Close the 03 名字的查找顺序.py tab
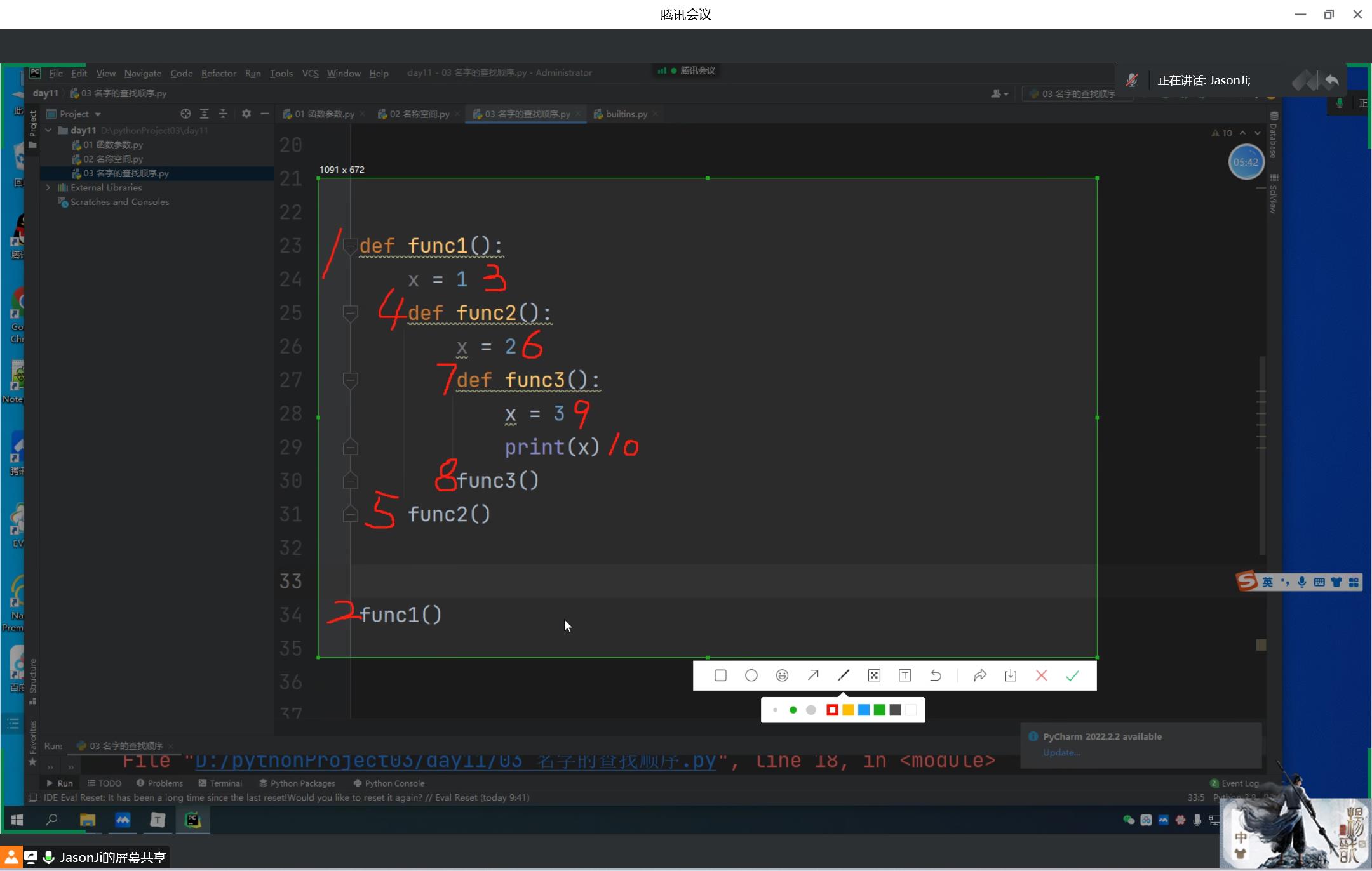This screenshot has height=871, width=1372. pyautogui.click(x=578, y=114)
